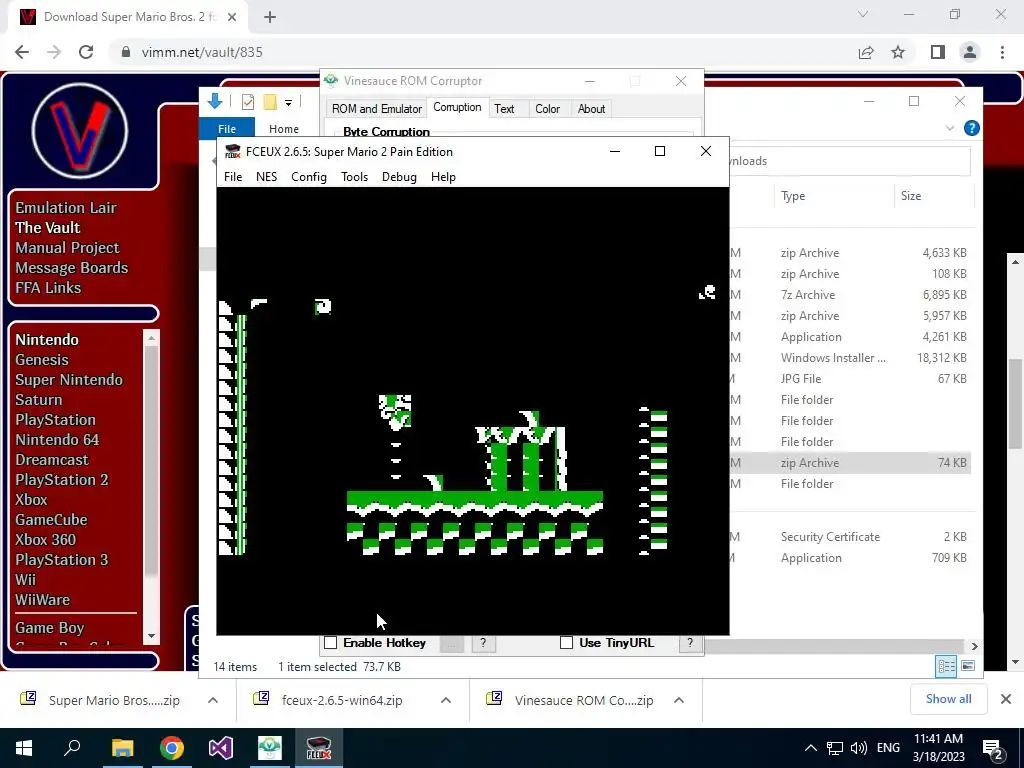This screenshot has width=1024, height=768.
Task: Open the Tools menu in FCEUX
Action: 355,177
